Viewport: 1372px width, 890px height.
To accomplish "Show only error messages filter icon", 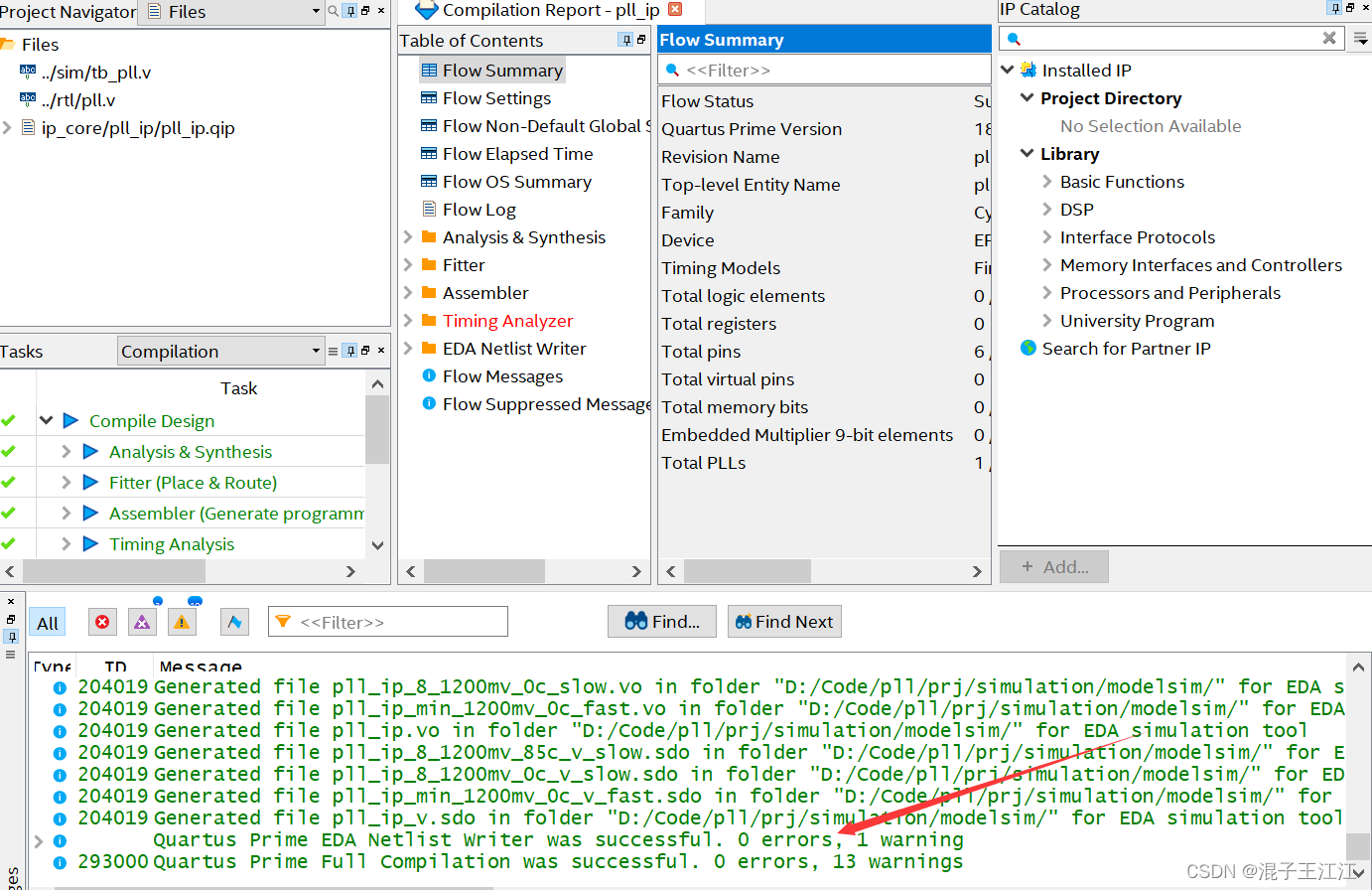I will tap(102, 622).
